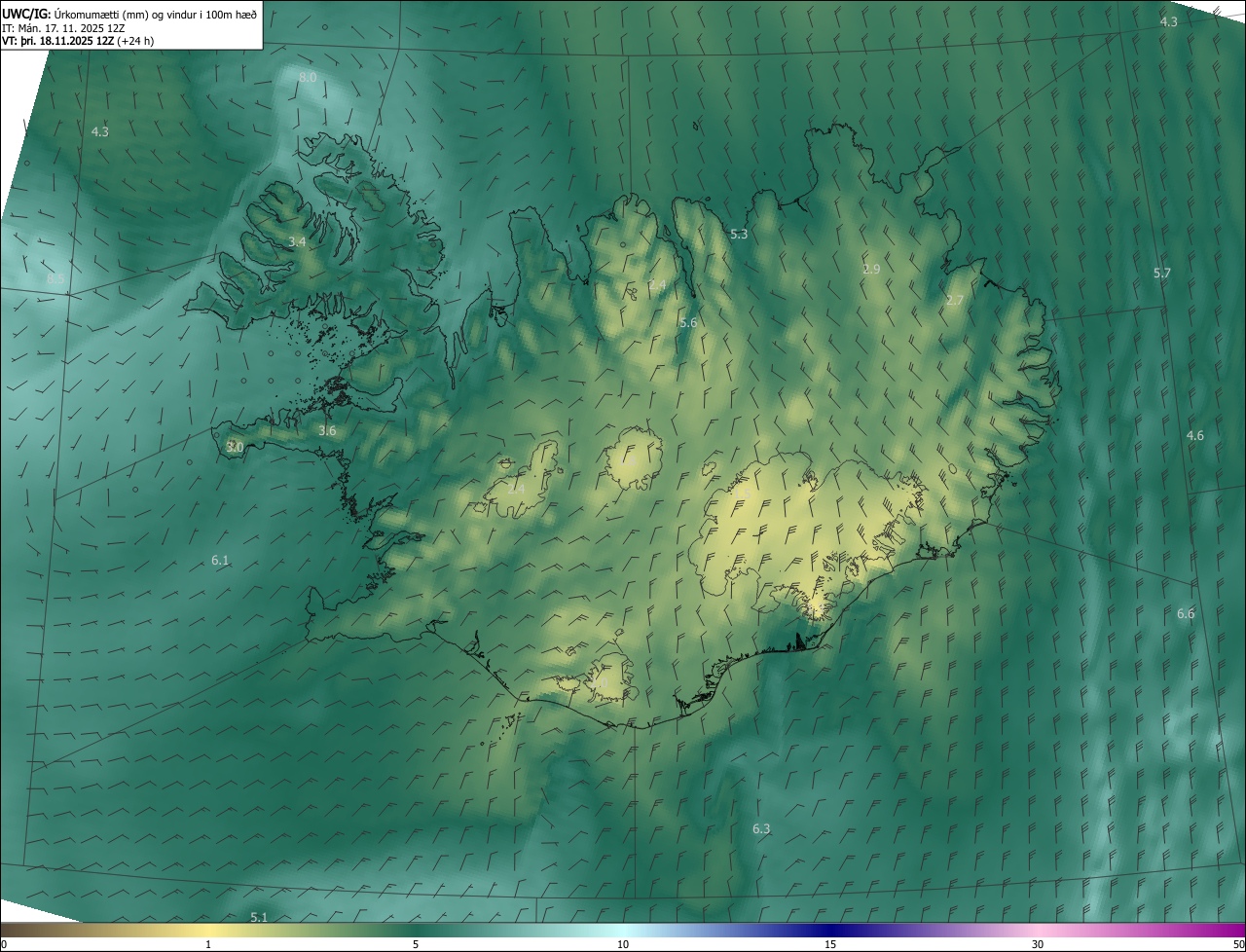
Task: Select the 1 tick label on the colour scale
Action: [x=208, y=945]
